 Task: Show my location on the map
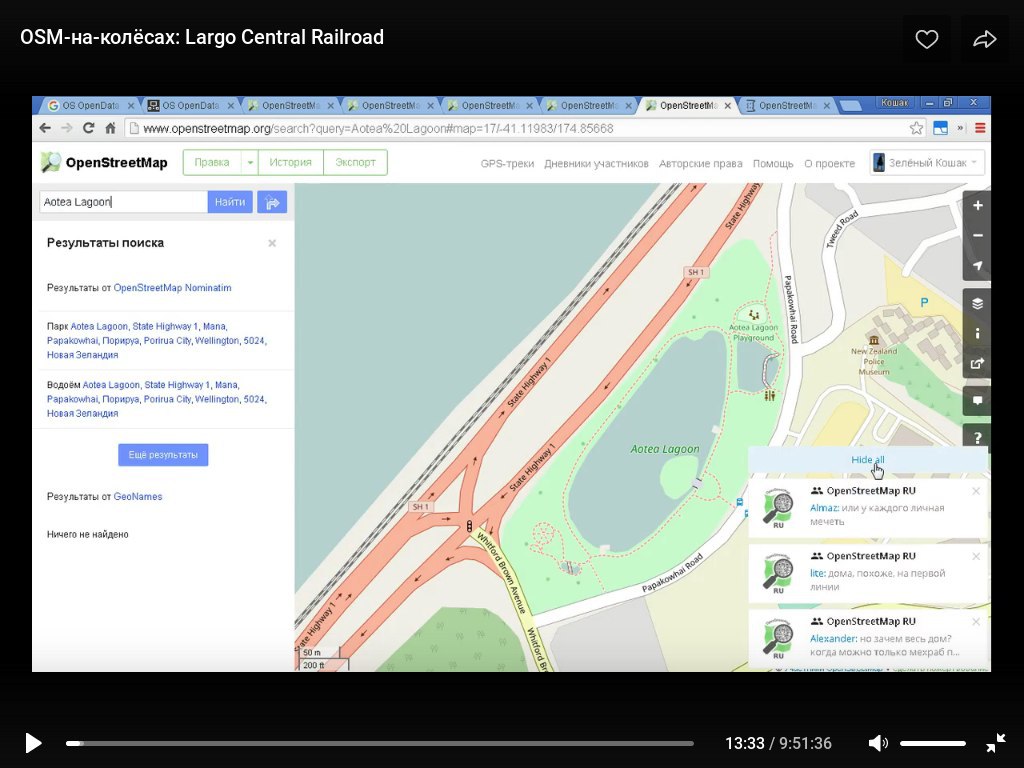978,266
